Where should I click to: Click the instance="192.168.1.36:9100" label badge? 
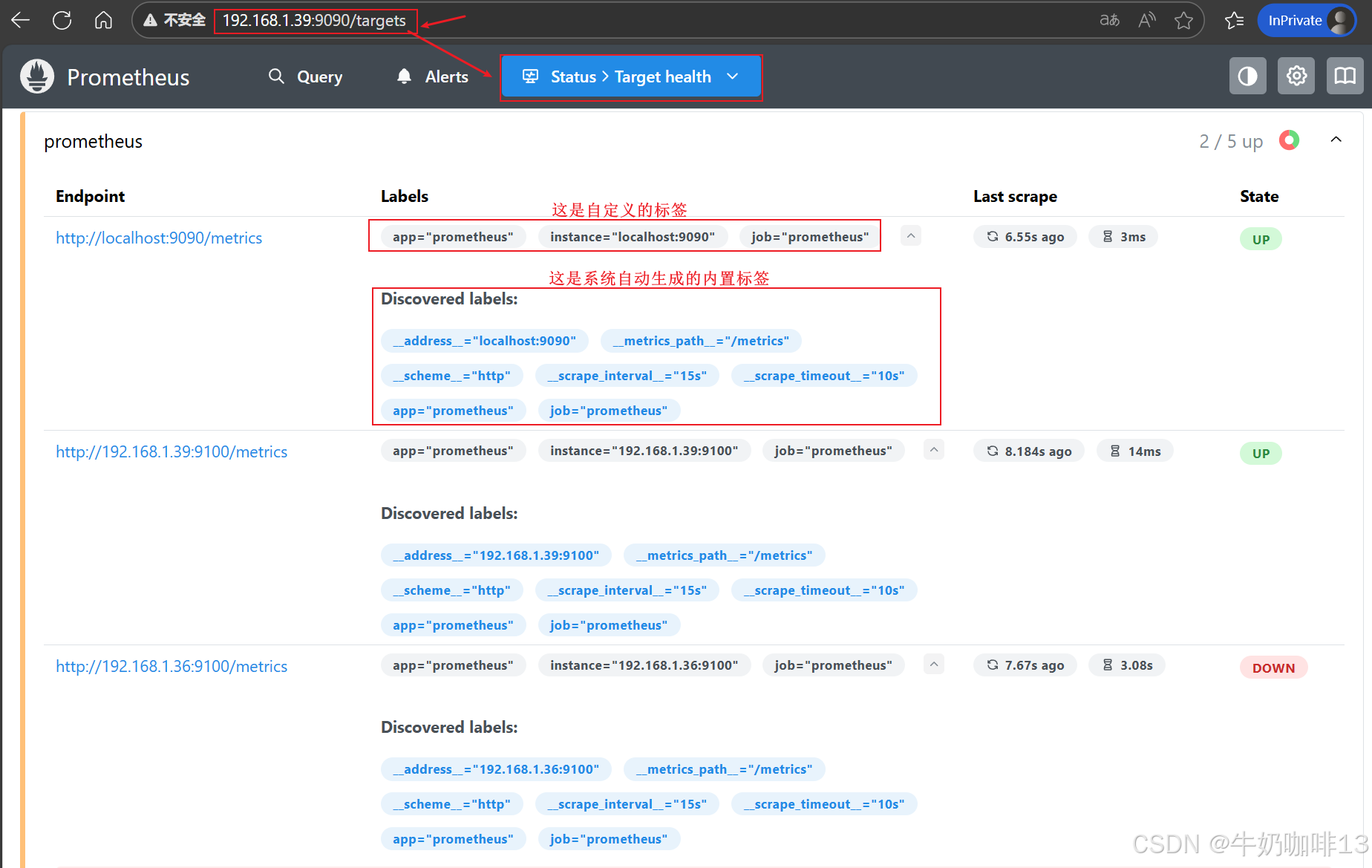(x=644, y=665)
